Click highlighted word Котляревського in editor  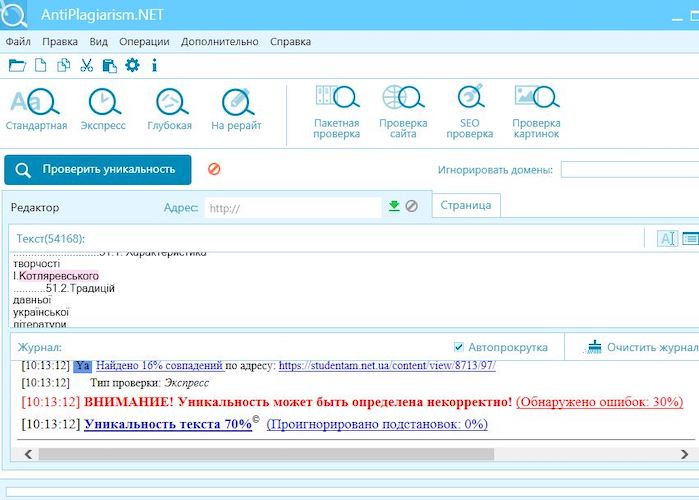[59, 276]
